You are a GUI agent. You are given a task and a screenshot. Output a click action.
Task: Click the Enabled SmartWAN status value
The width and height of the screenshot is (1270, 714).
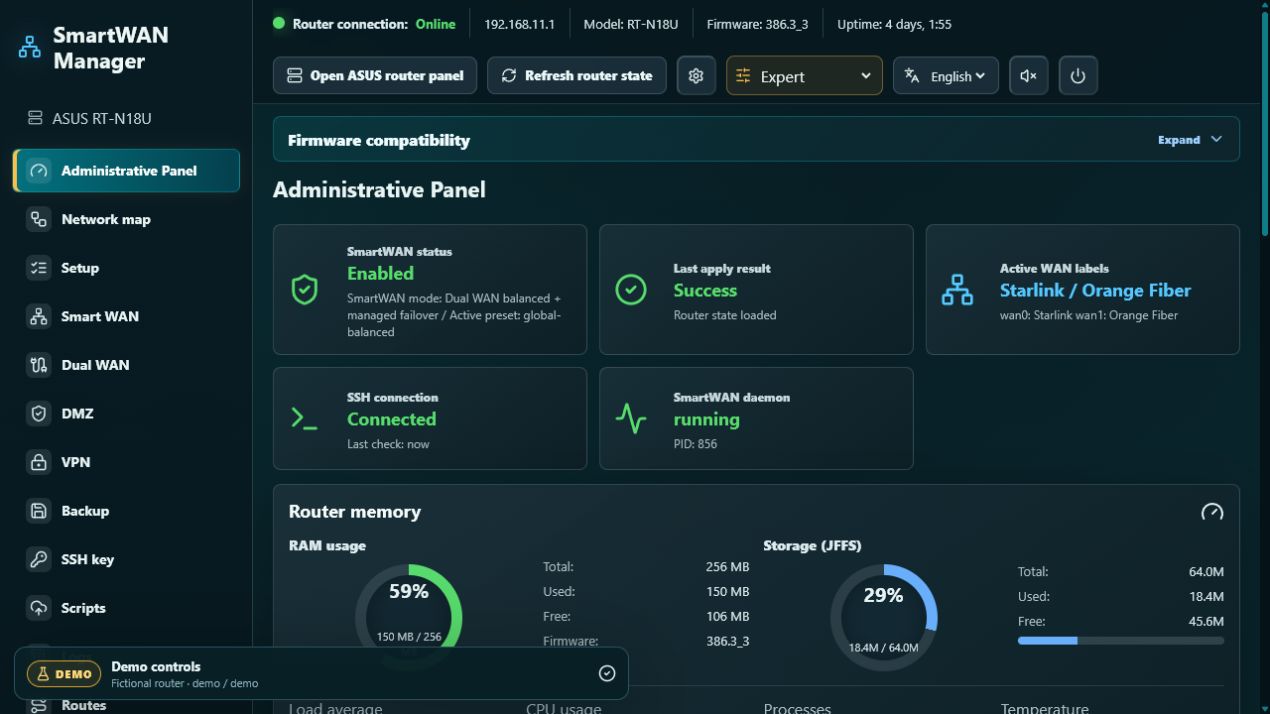click(x=380, y=273)
